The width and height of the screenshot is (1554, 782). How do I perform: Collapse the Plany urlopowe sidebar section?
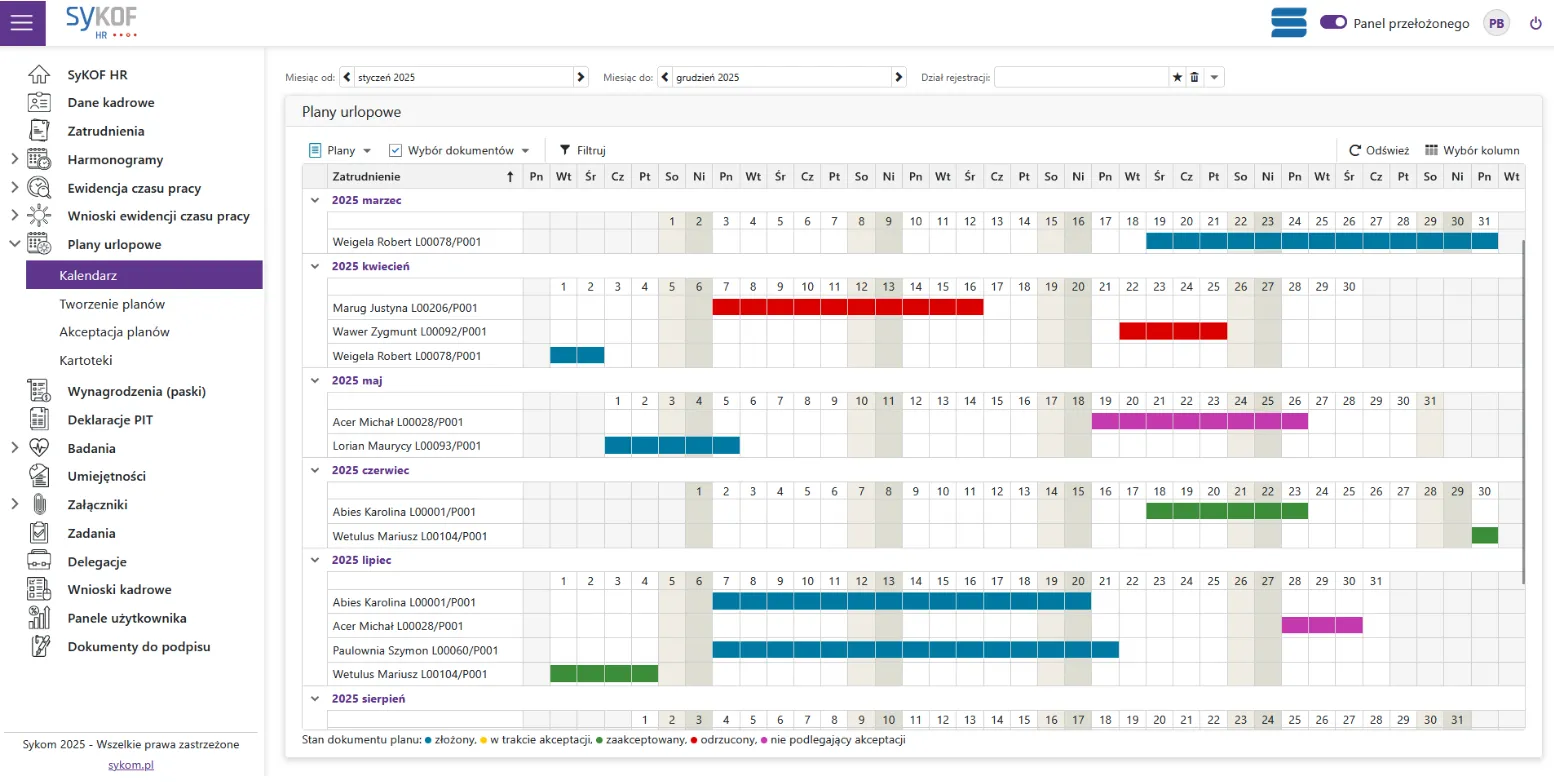point(14,244)
